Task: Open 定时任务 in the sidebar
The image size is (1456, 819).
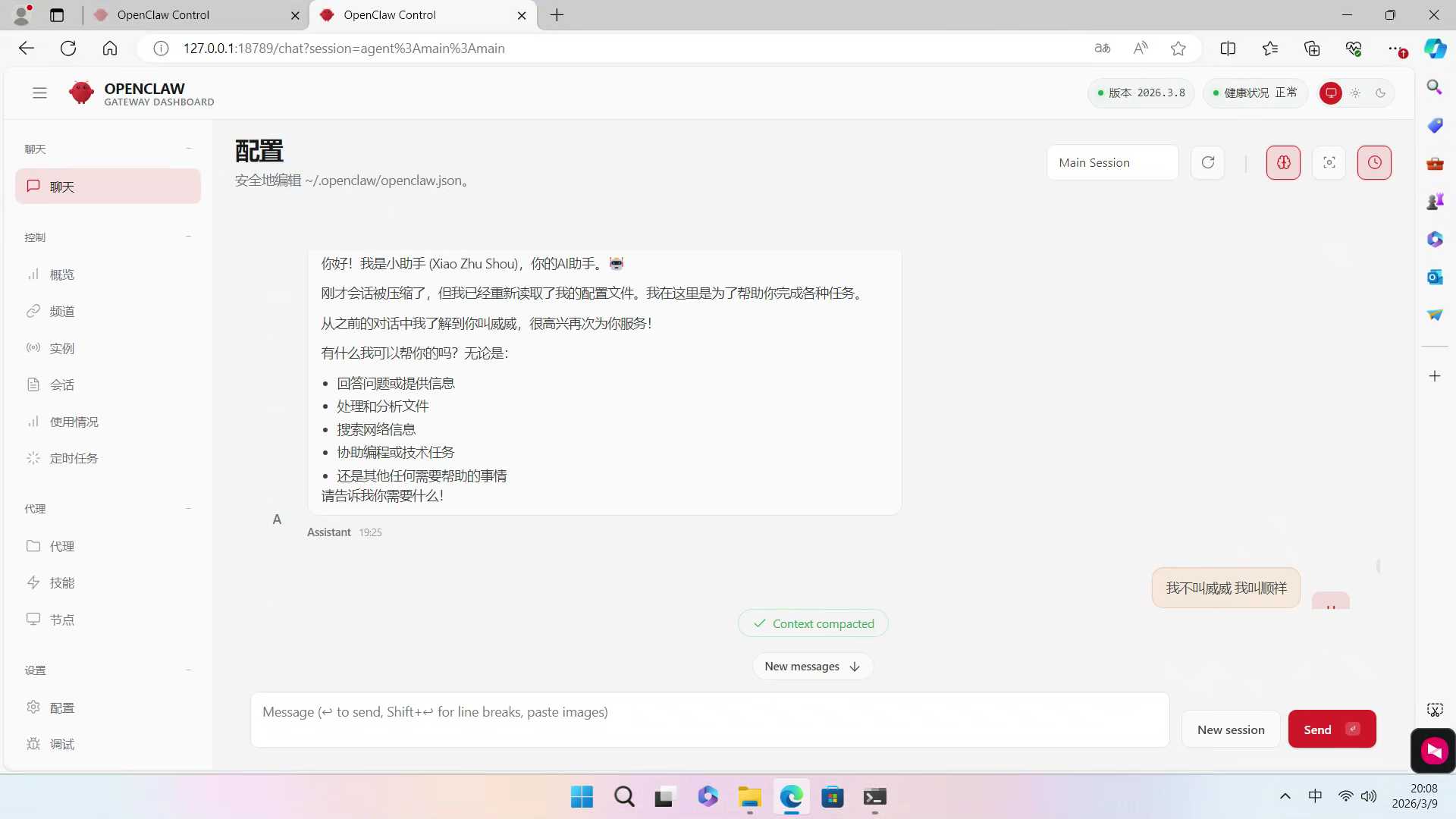Action: [x=74, y=458]
